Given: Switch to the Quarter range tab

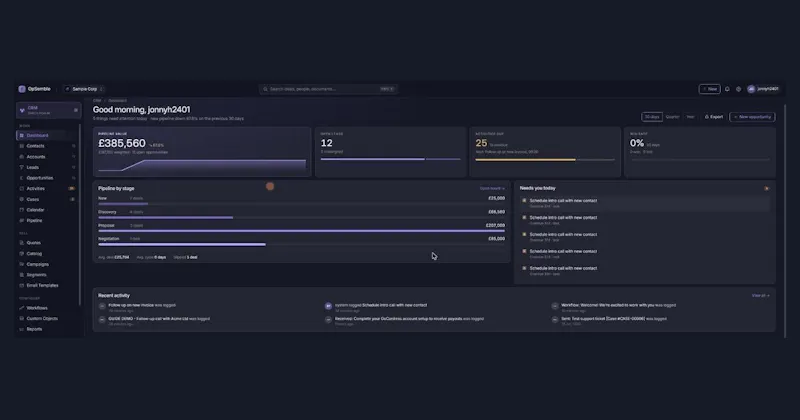Looking at the screenshot, I should [x=672, y=117].
